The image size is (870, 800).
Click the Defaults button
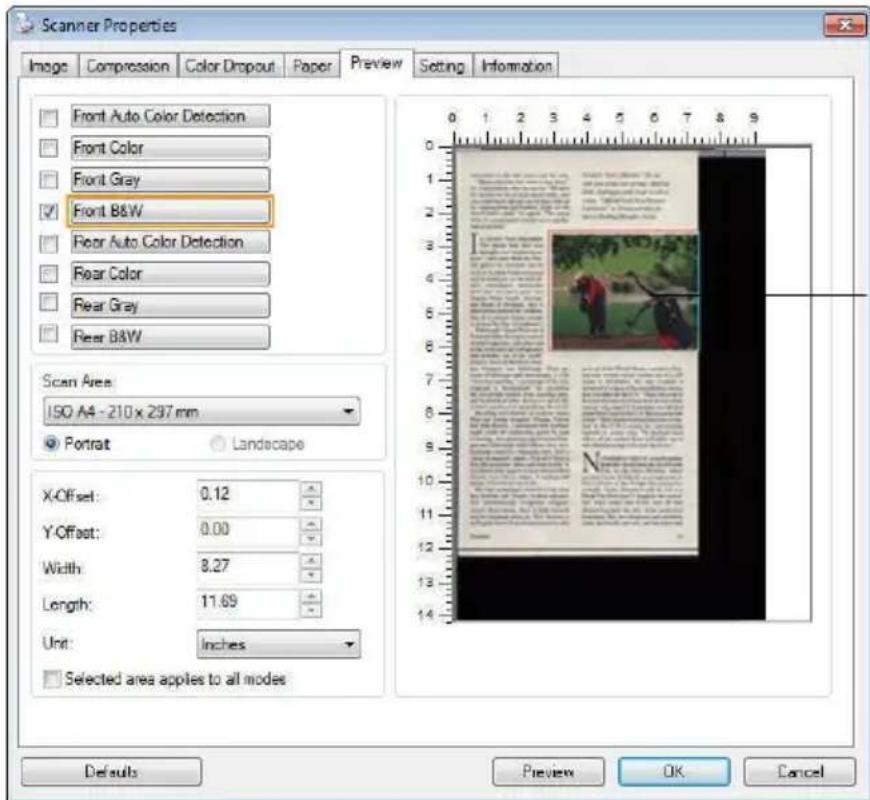tap(112, 772)
